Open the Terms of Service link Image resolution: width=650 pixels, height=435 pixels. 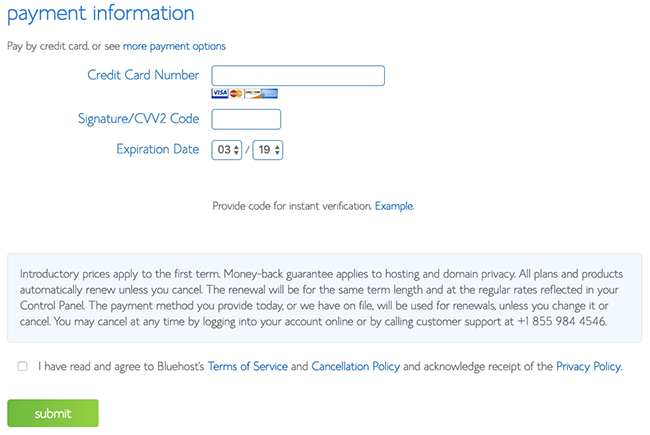click(247, 367)
